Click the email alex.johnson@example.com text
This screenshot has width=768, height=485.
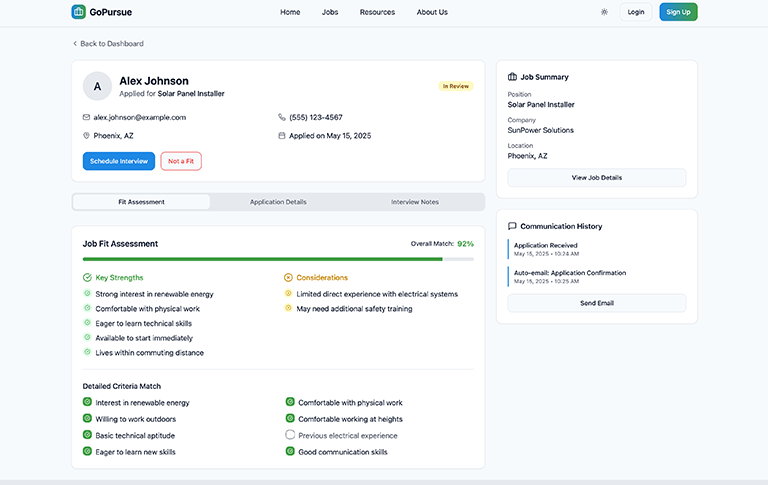140,118
